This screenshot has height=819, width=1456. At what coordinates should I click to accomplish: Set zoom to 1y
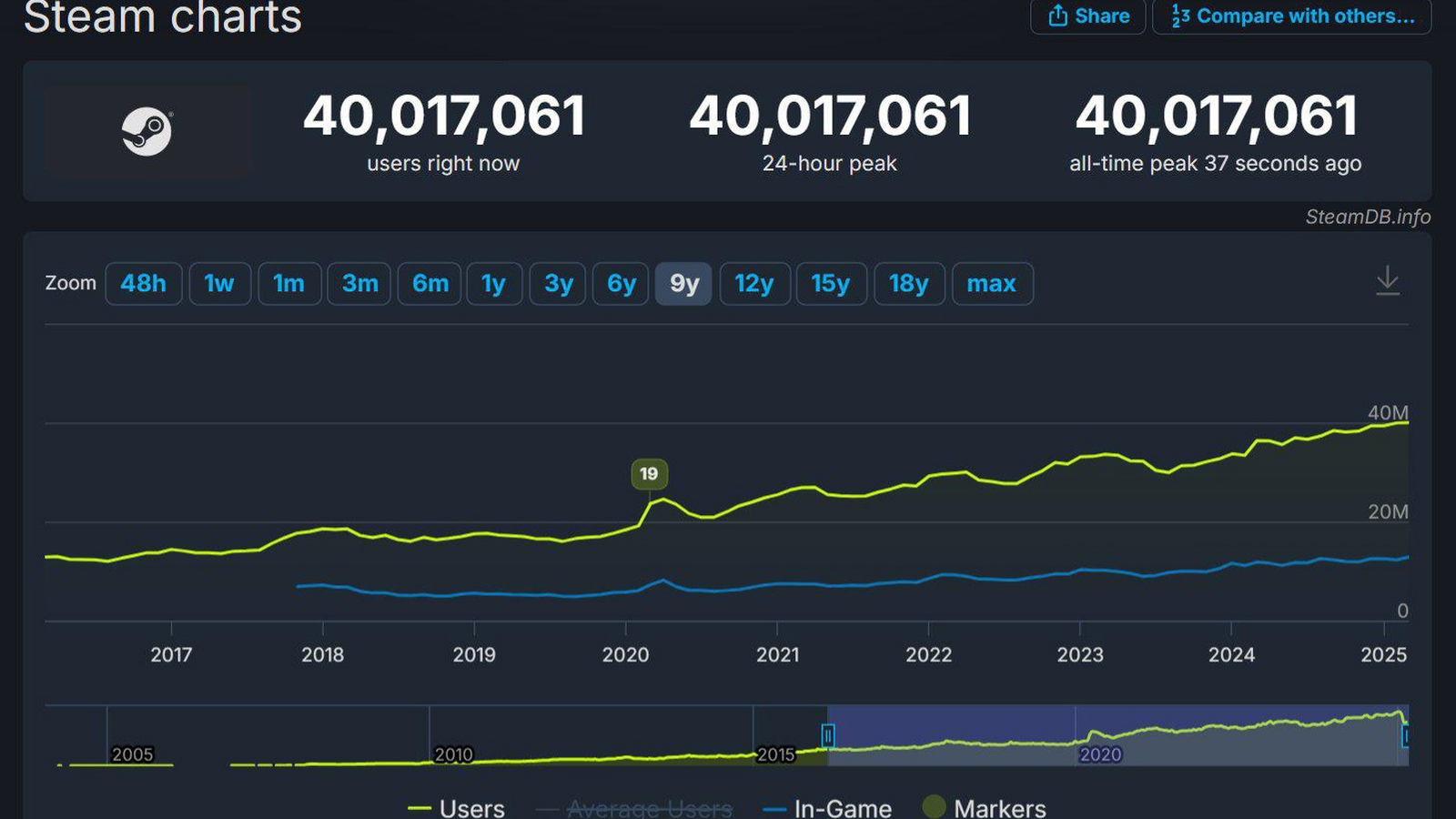point(494,284)
